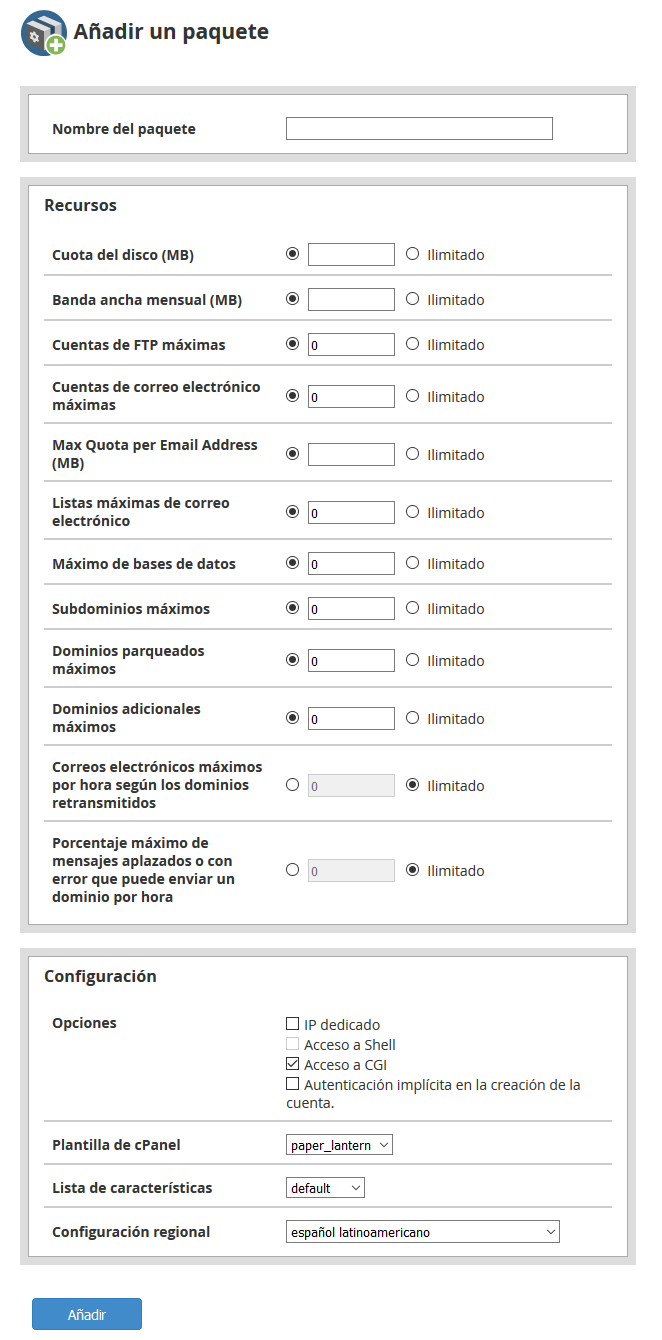
Task: Click the Nombre del paquete text field
Action: coord(419,128)
